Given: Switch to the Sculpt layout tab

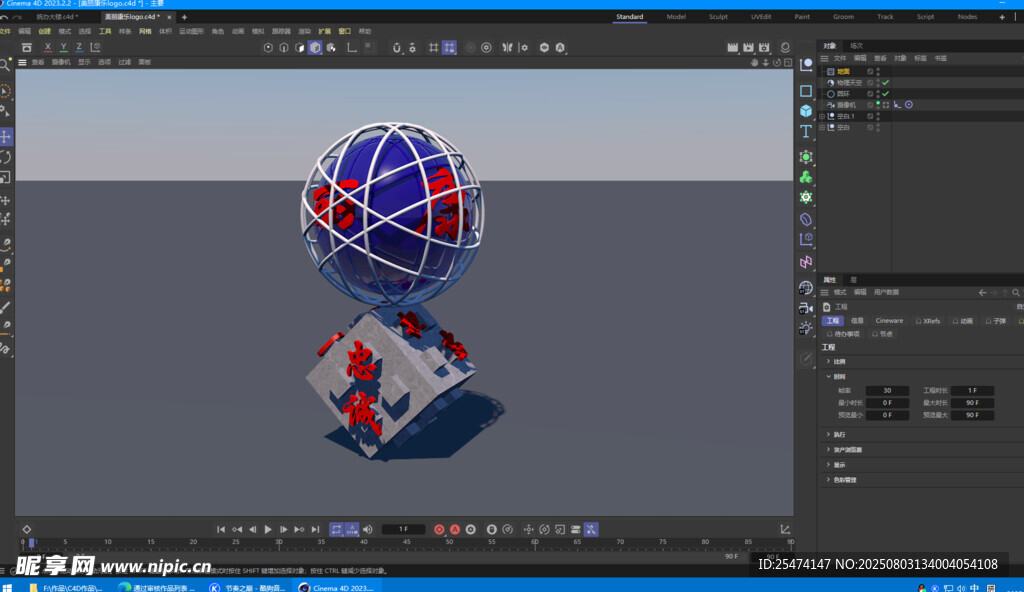Looking at the screenshot, I should coord(718,17).
